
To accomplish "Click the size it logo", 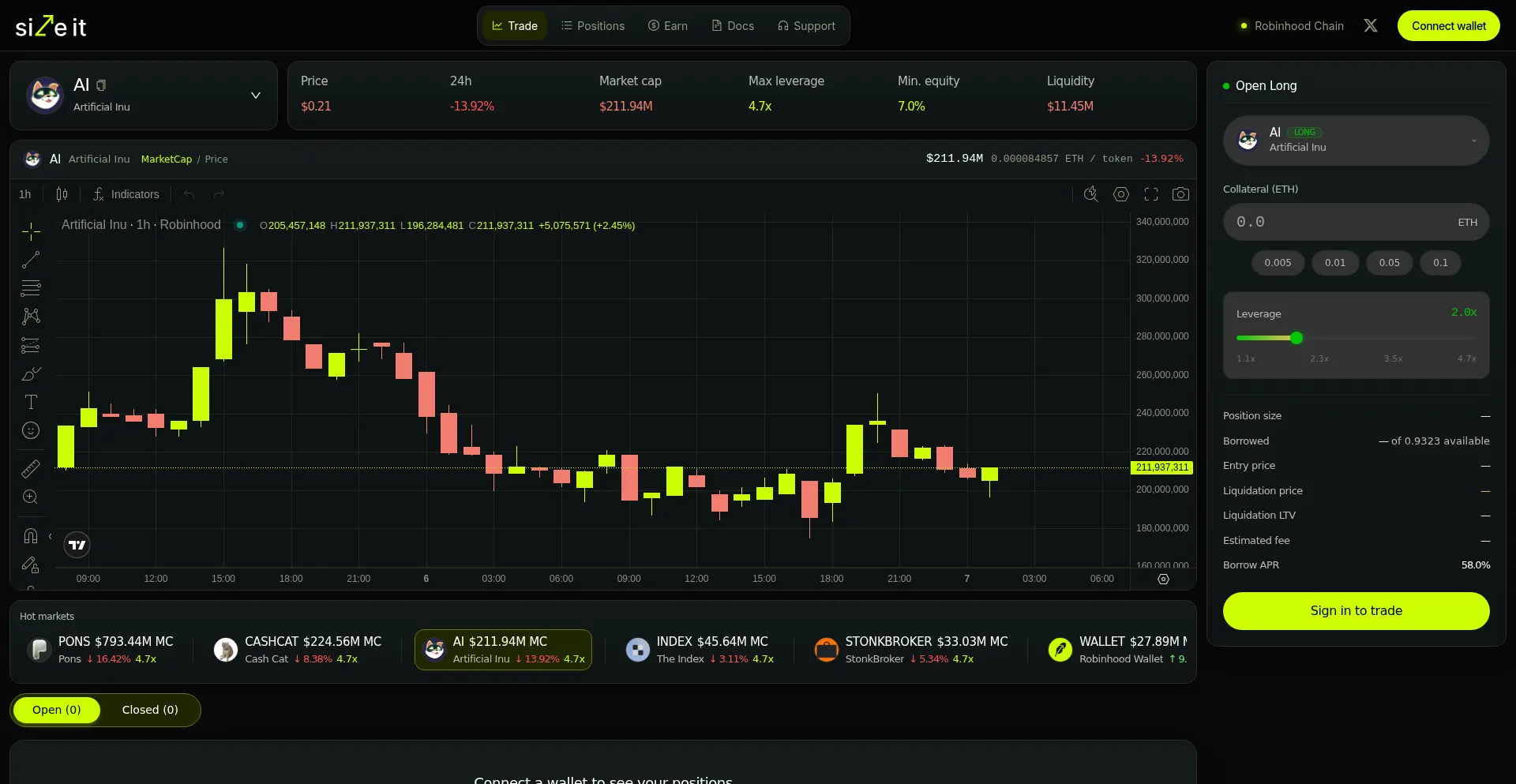I will (51, 26).
